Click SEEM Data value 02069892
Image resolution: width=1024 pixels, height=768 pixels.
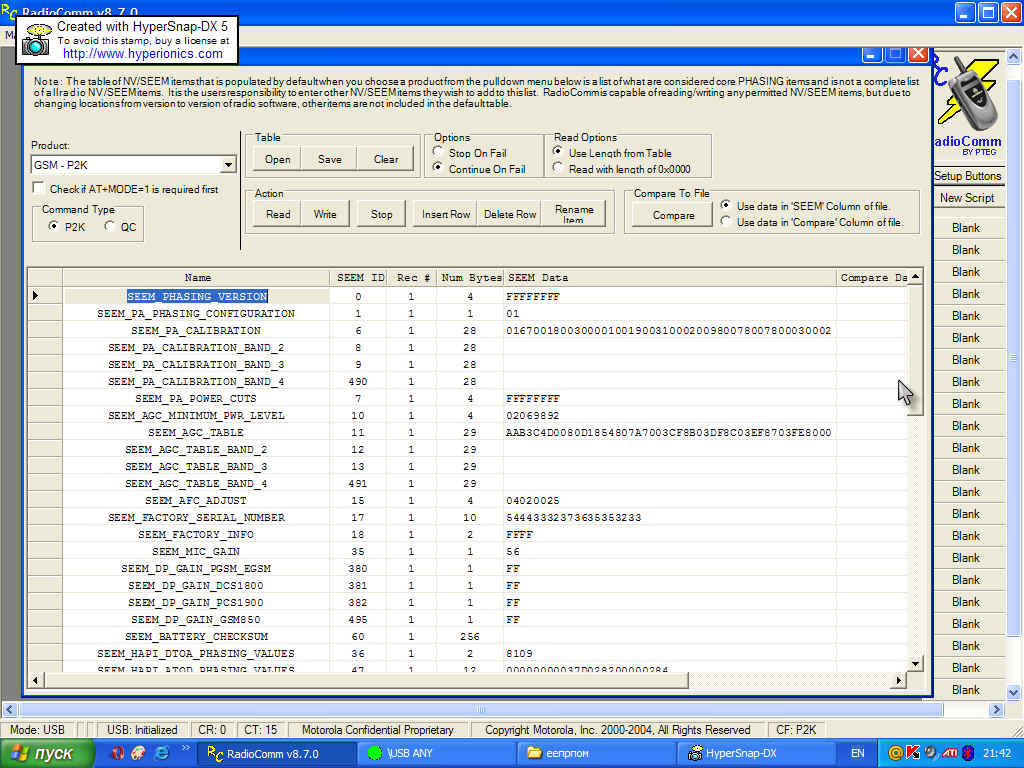click(x=532, y=415)
